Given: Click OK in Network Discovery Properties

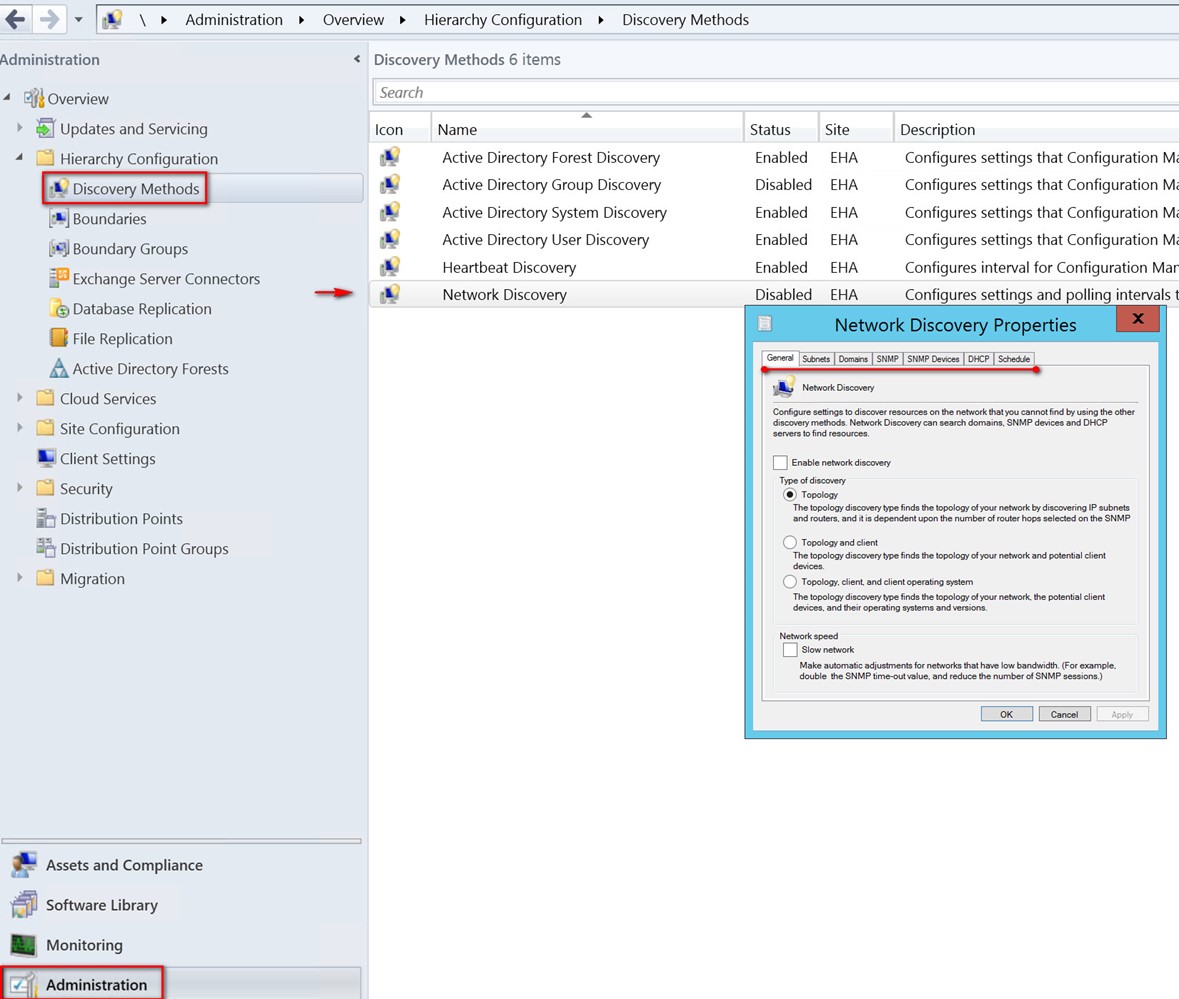Looking at the screenshot, I should point(1006,714).
